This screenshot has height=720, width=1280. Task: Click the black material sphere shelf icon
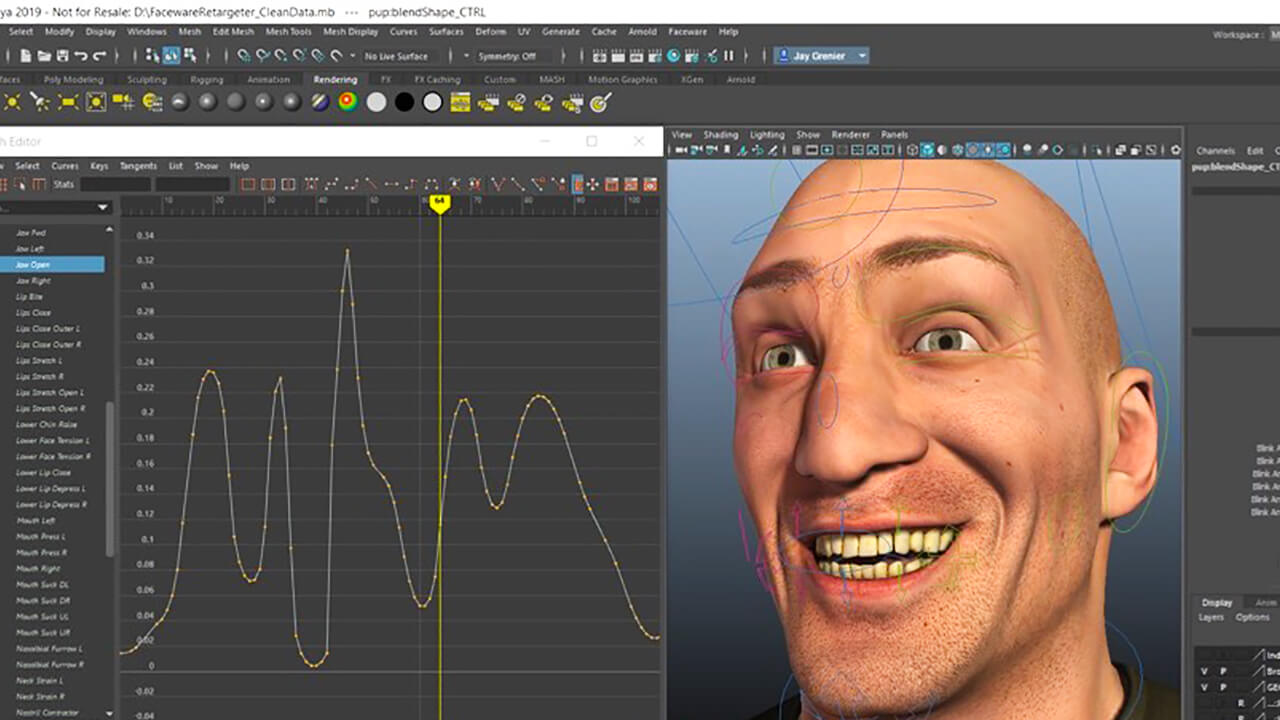coord(404,102)
